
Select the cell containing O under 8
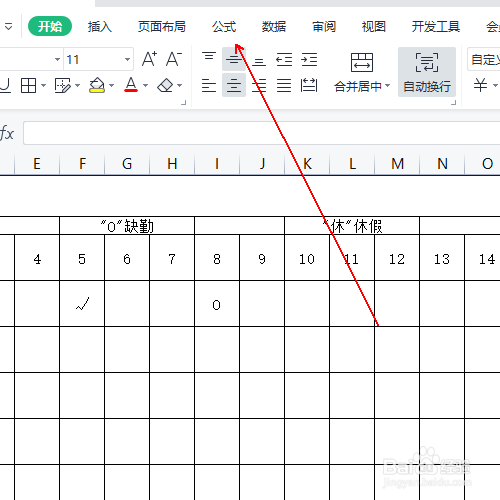pos(217,304)
